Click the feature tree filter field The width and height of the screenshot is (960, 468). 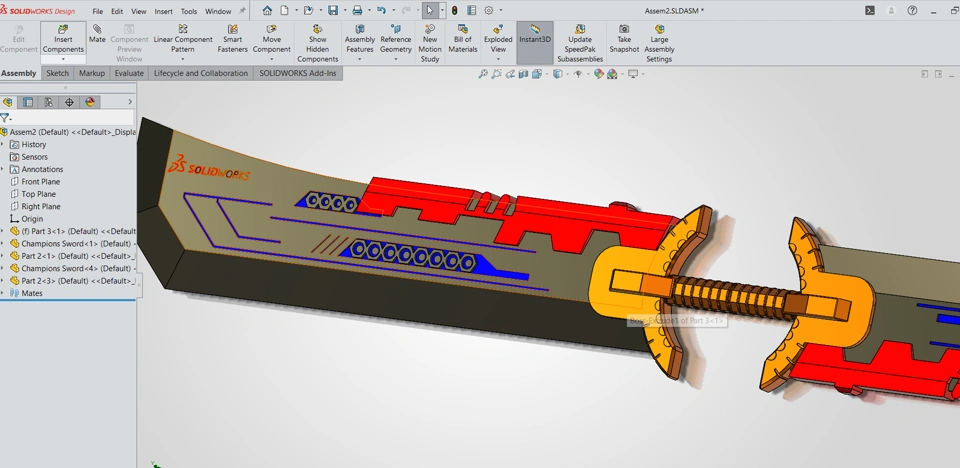pos(67,118)
